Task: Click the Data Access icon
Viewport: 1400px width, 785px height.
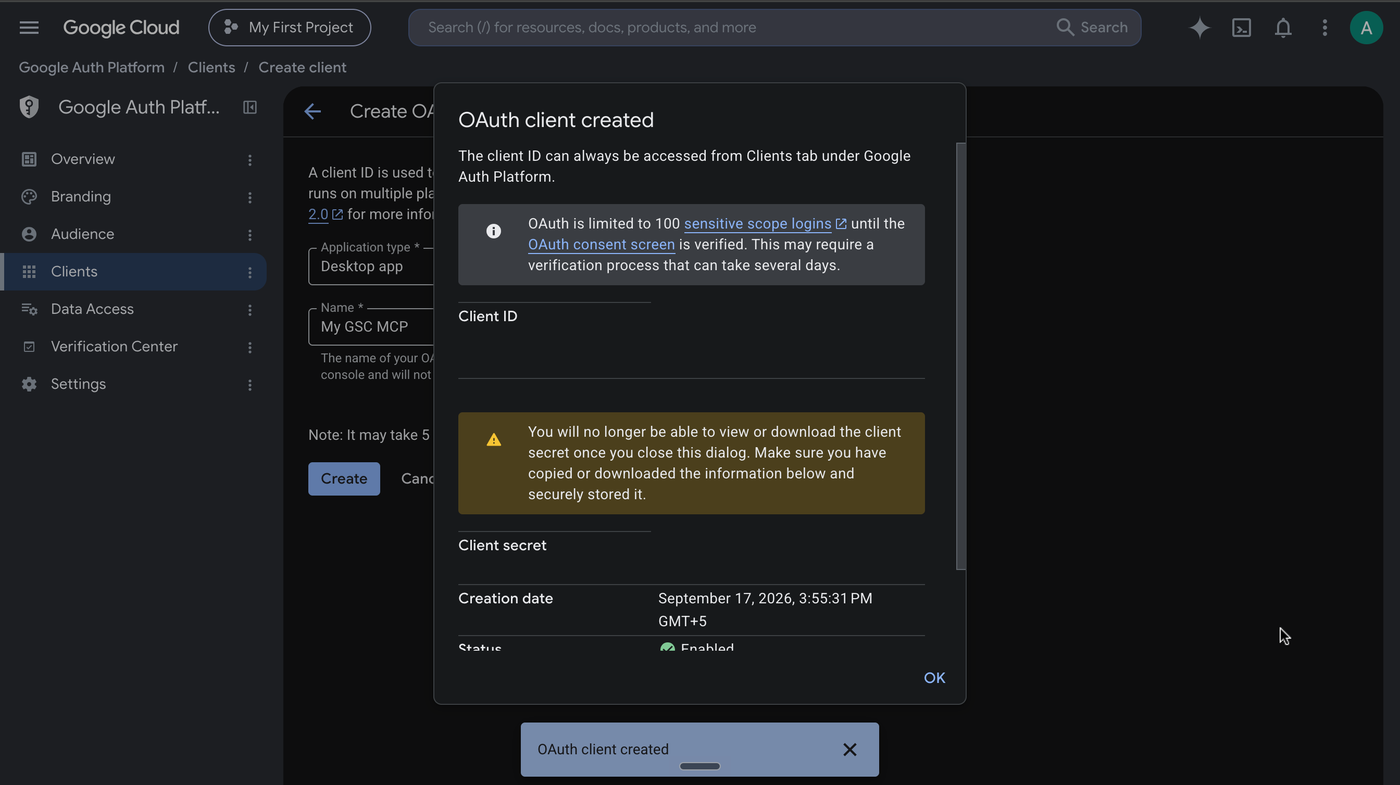Action: 29,309
